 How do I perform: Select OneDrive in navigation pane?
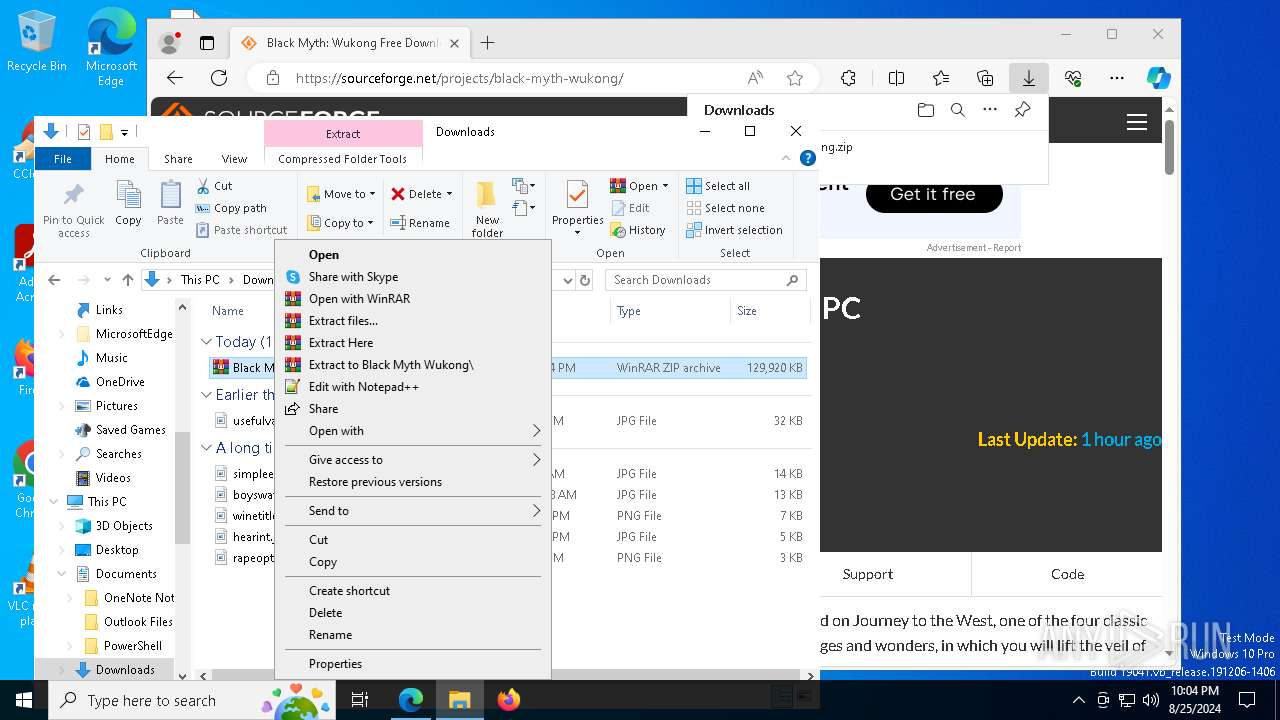click(120, 382)
